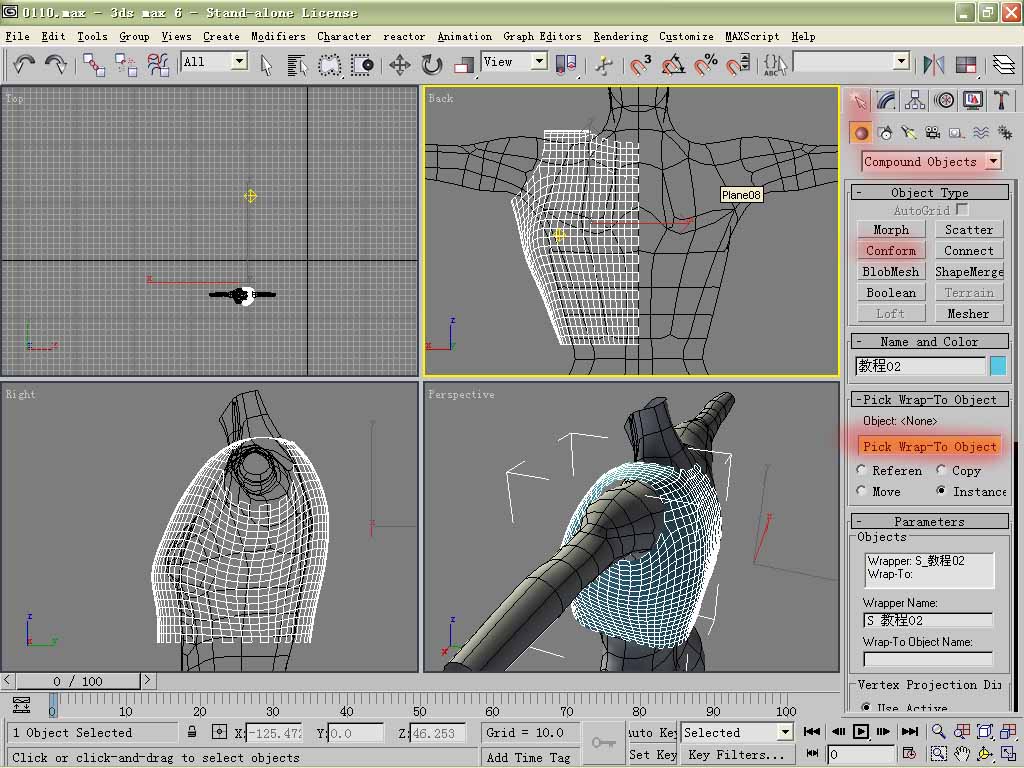Click the time slider showing 0 / 100
This screenshot has width=1024, height=768.
tap(78, 681)
